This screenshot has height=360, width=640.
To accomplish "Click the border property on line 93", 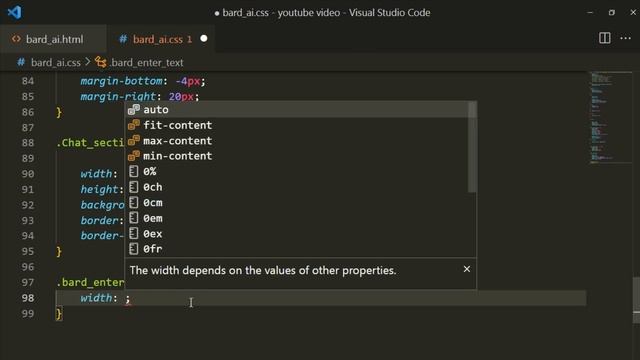I will pyautogui.click(x=99, y=220).
